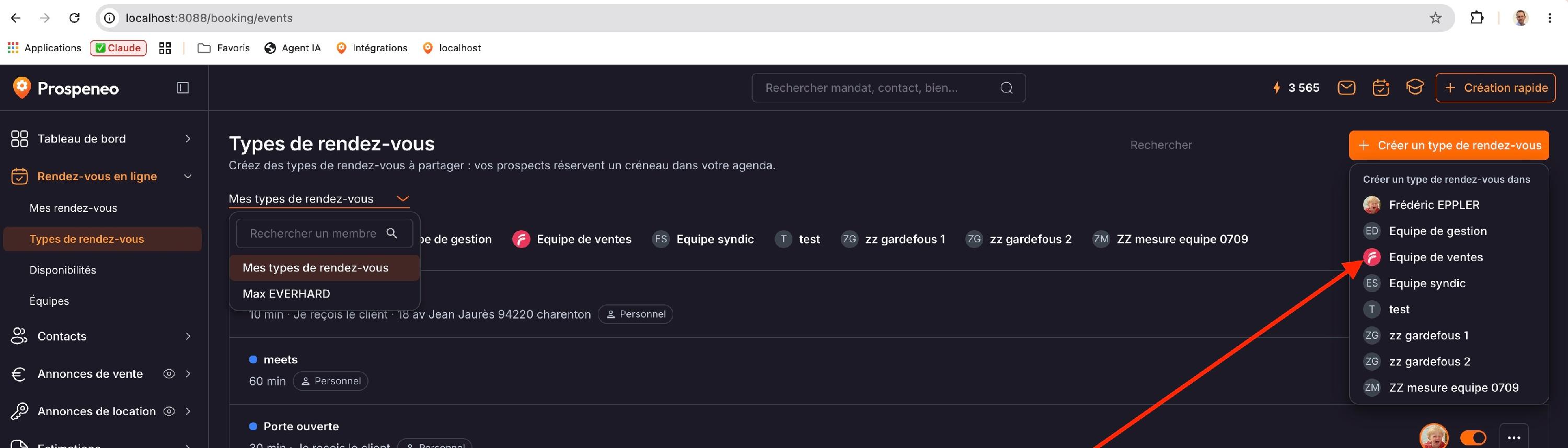The height and width of the screenshot is (448, 1568).
Task: Click the lightning credits 3 565 indicator
Action: pyautogui.click(x=1297, y=88)
